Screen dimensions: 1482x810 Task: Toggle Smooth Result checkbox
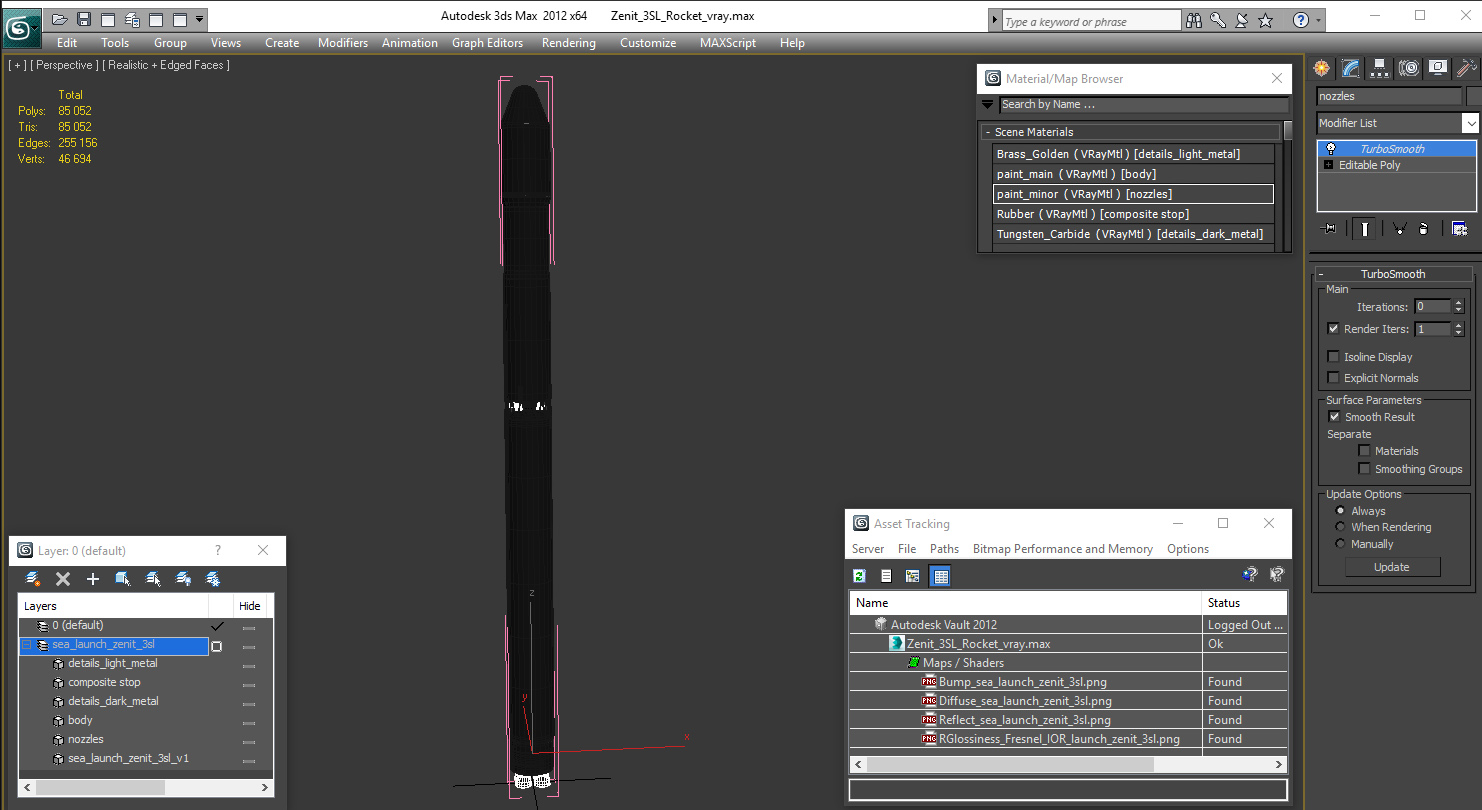[1333, 417]
